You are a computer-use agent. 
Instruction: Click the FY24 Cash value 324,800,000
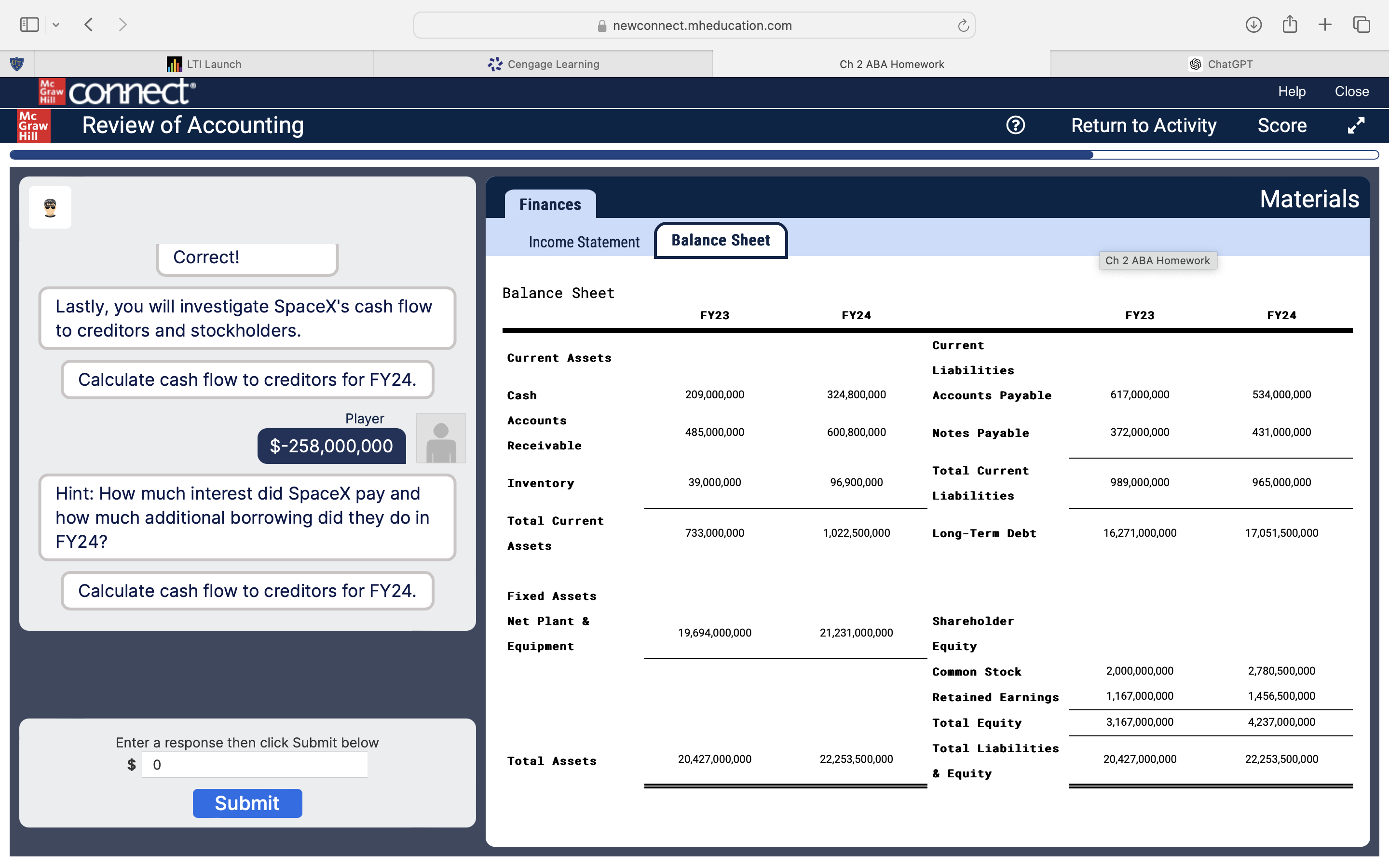(x=856, y=394)
